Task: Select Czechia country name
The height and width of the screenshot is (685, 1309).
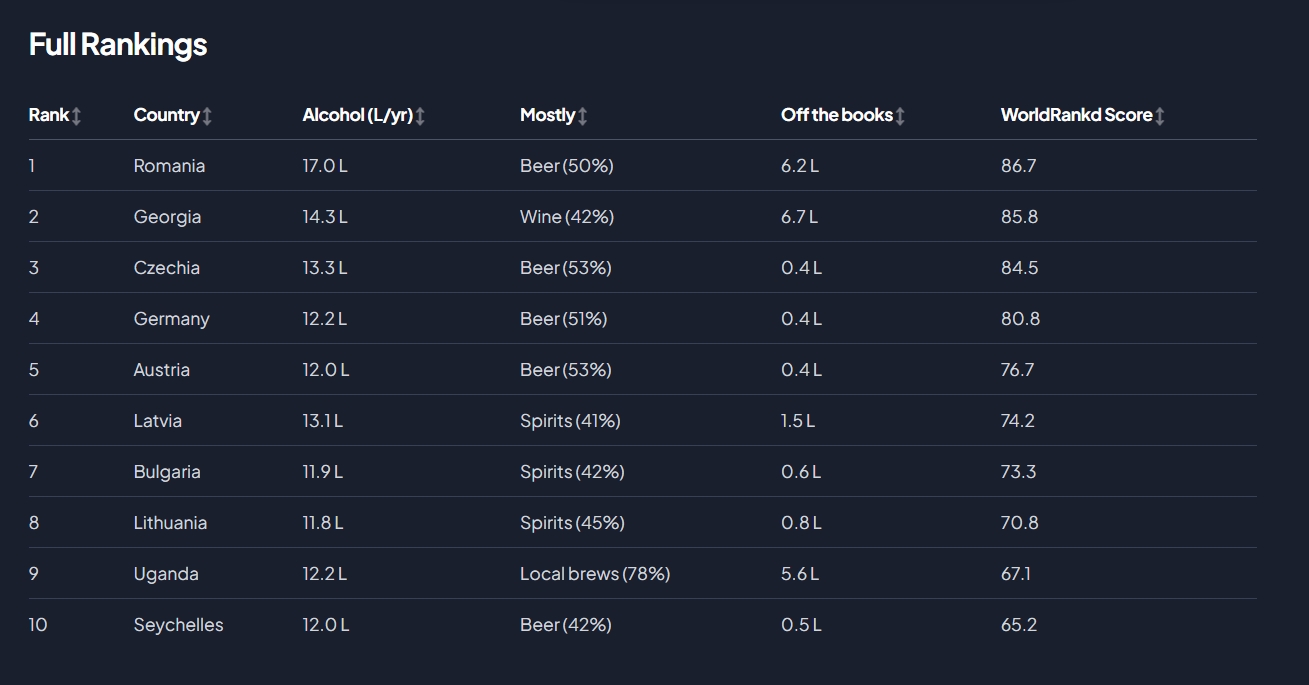Action: point(166,268)
